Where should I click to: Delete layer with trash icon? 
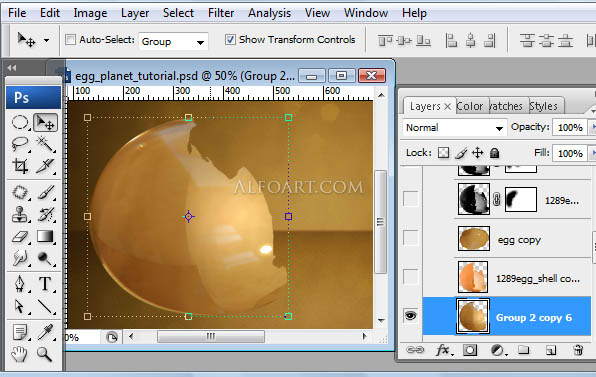click(578, 350)
